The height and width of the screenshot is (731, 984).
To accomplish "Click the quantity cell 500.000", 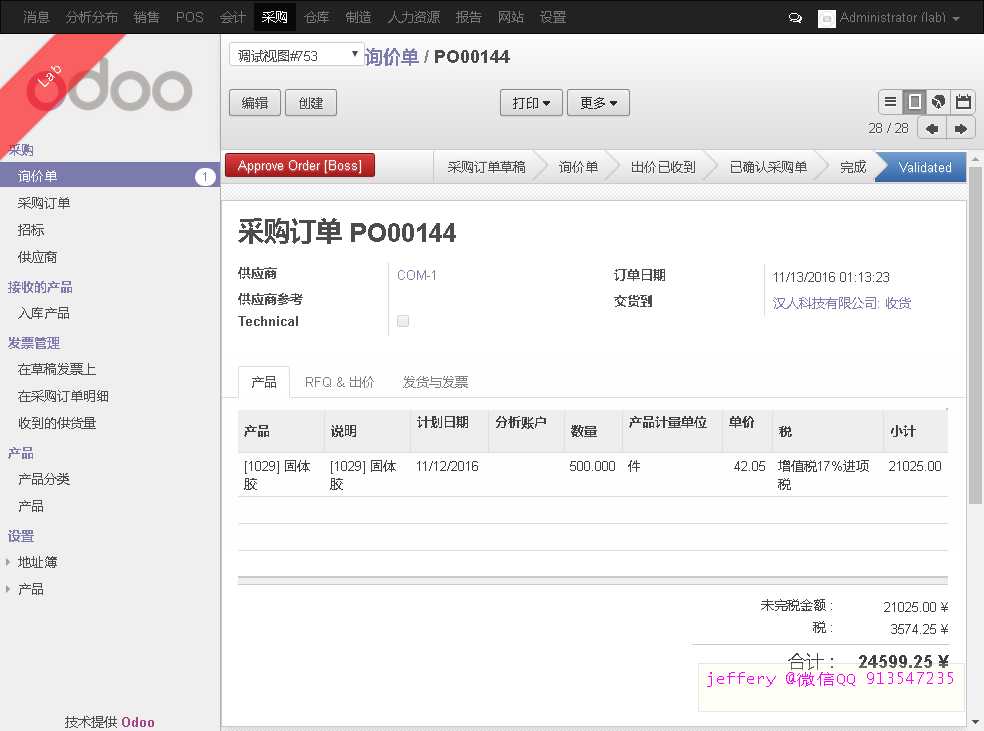I will [592, 466].
